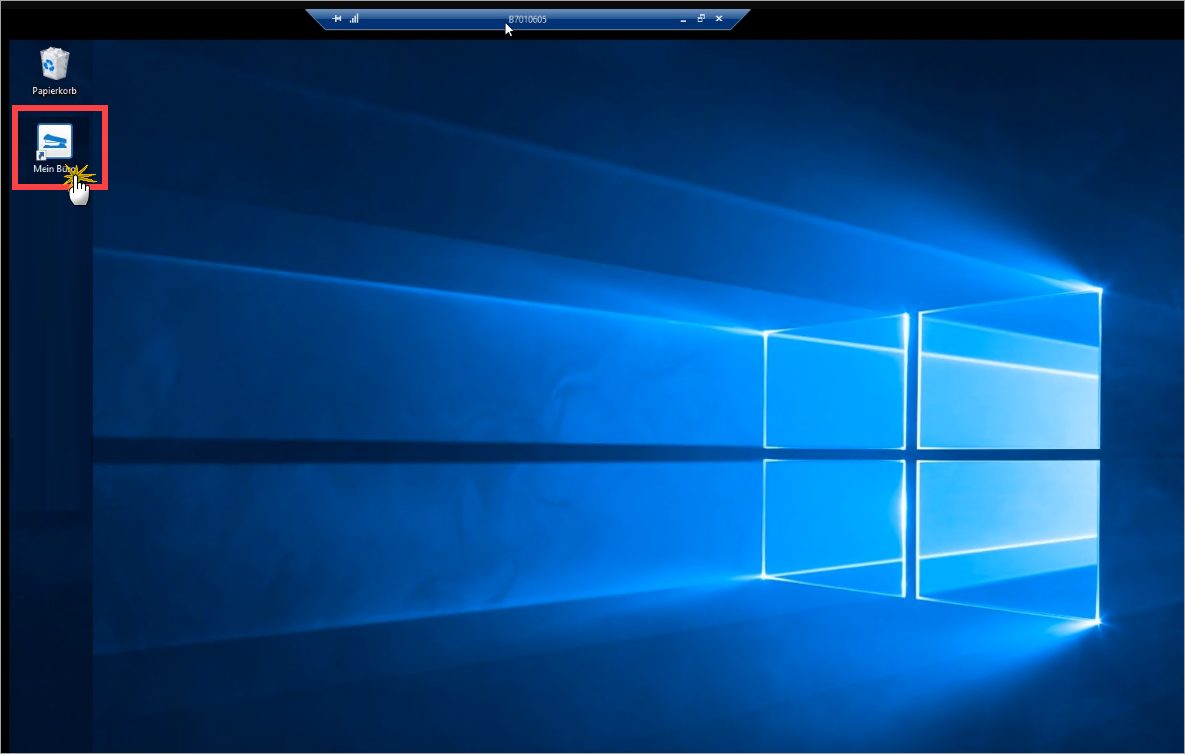Click the lower-right pane of Windows logo
Image resolution: width=1185 pixels, height=754 pixels.
point(1010,540)
